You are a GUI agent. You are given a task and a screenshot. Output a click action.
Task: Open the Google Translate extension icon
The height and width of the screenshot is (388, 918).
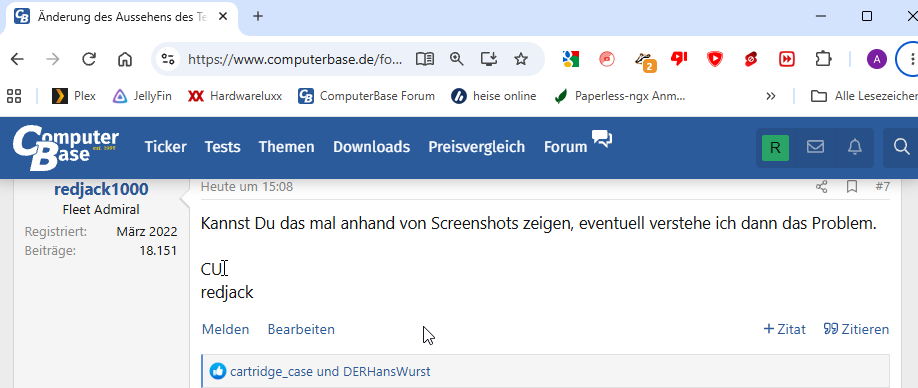(x=570, y=59)
